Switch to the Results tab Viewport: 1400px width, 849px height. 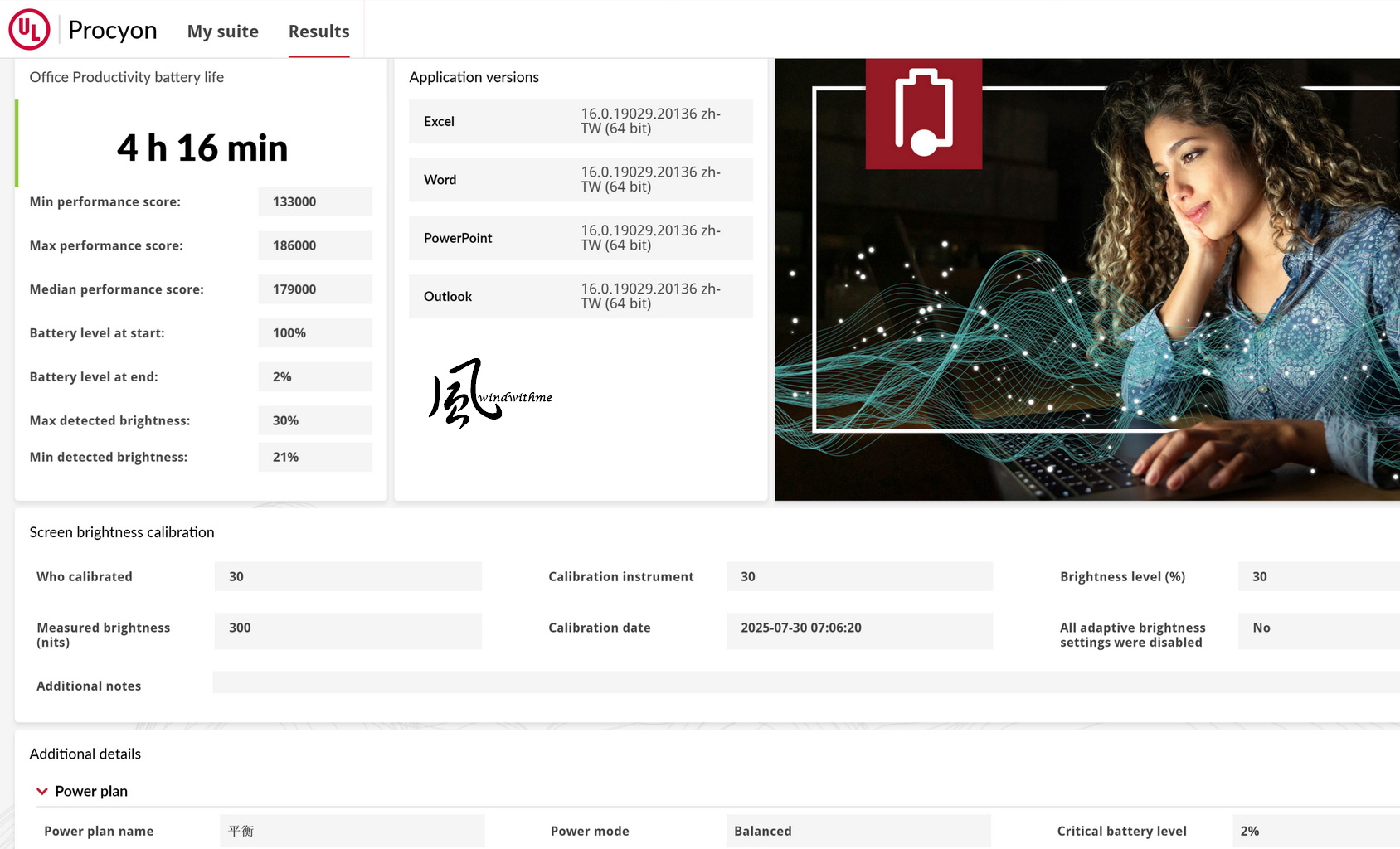click(x=319, y=32)
